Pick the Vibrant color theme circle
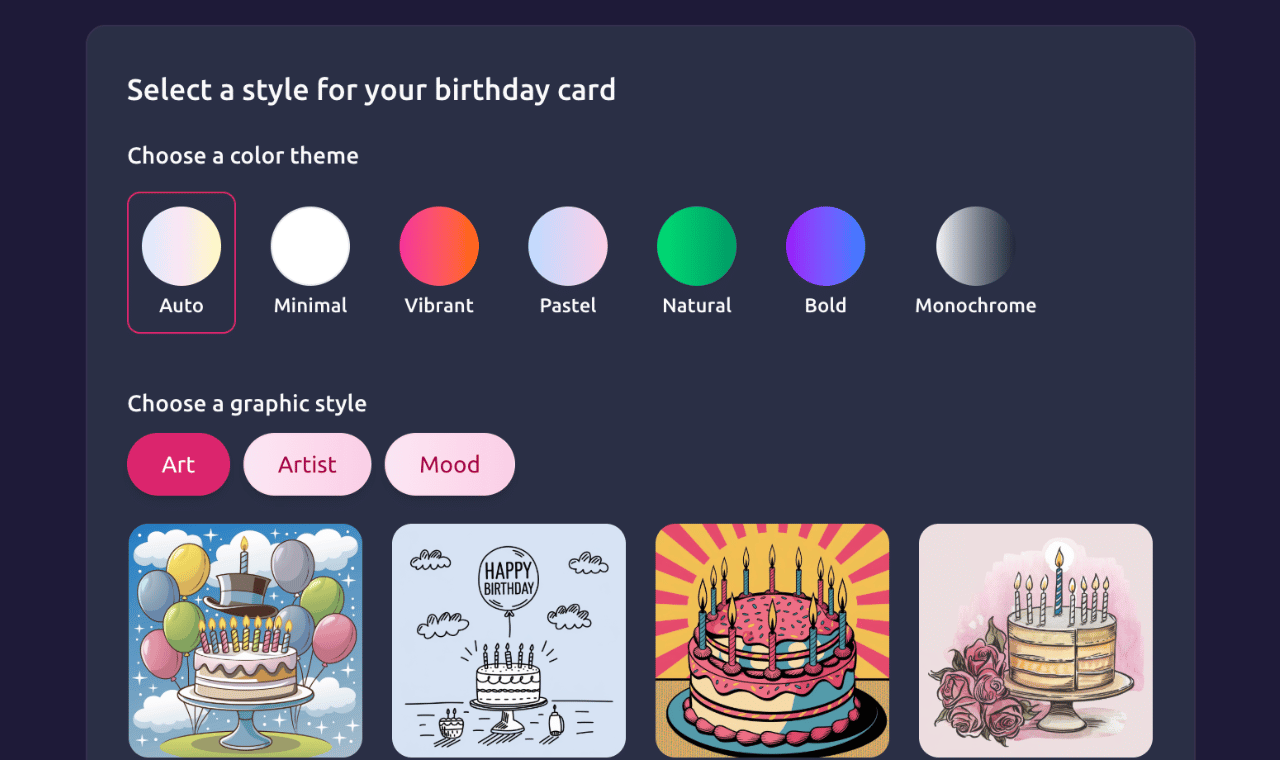The height and width of the screenshot is (760, 1280). [x=439, y=246]
